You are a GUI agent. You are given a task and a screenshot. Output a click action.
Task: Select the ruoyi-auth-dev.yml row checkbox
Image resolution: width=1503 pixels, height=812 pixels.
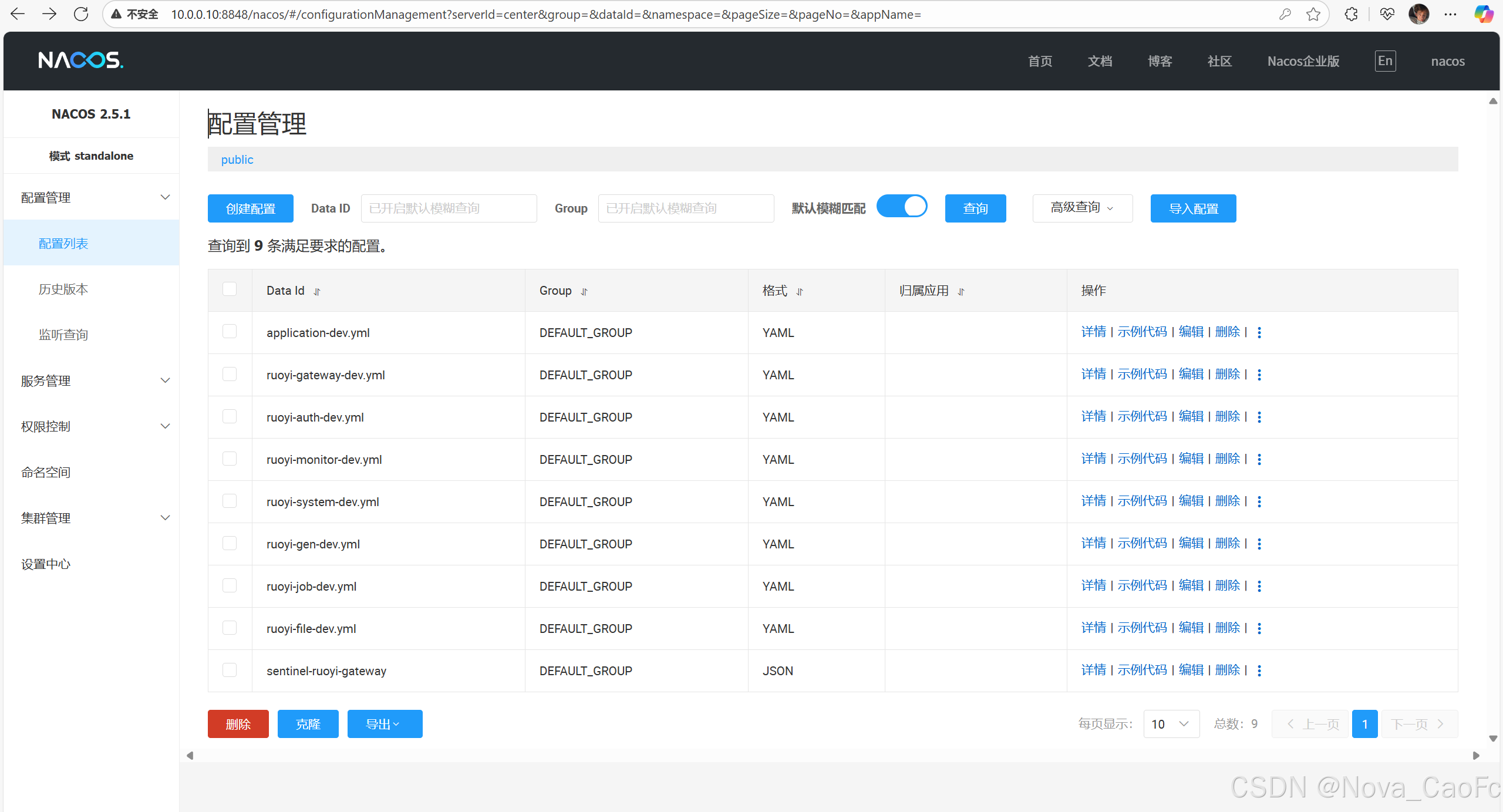(x=230, y=416)
